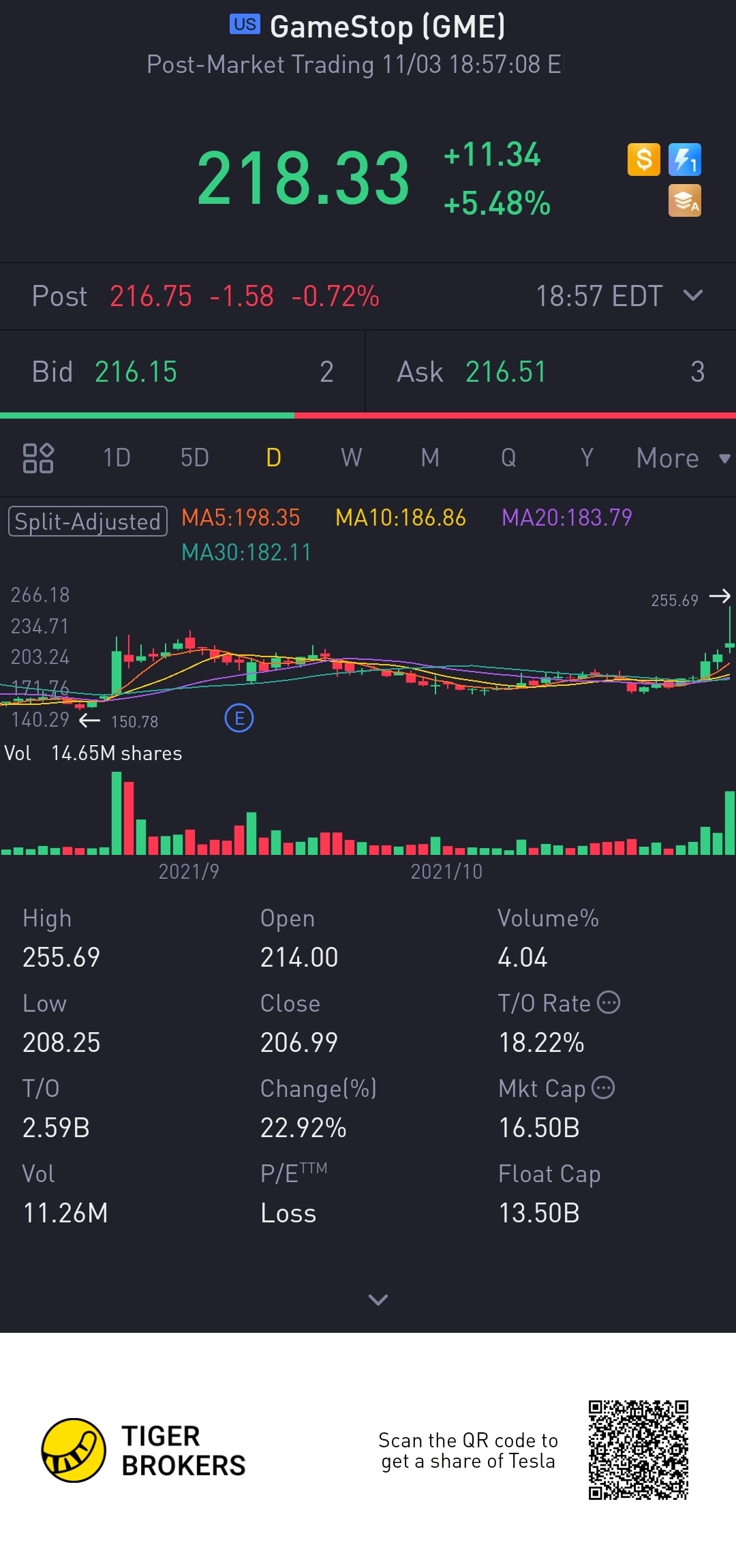Tap the Open value 214.00
Screen dimensions: 736x1568
coord(299,957)
